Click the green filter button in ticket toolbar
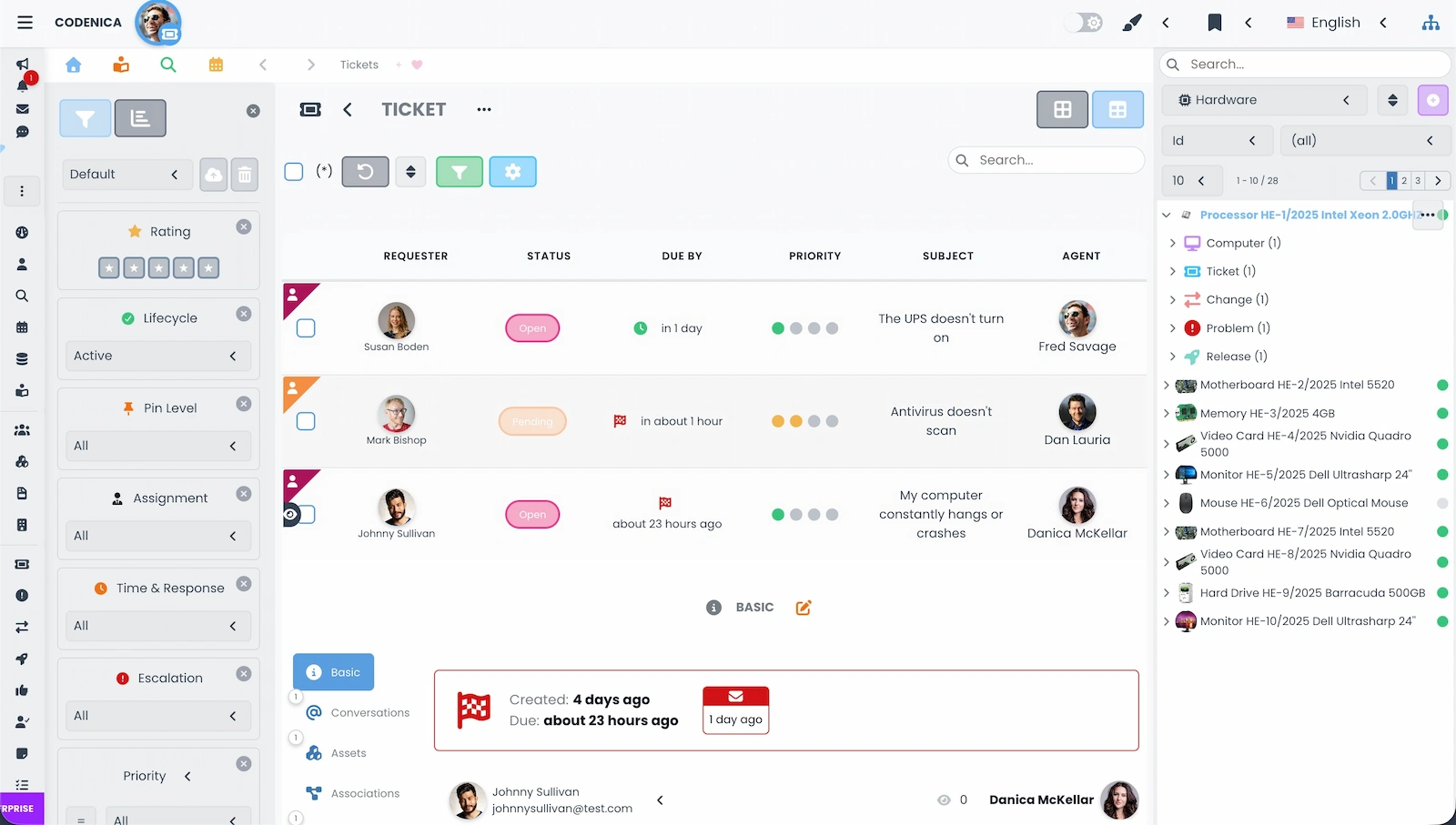Image resolution: width=1456 pixels, height=825 pixels. coord(459,172)
